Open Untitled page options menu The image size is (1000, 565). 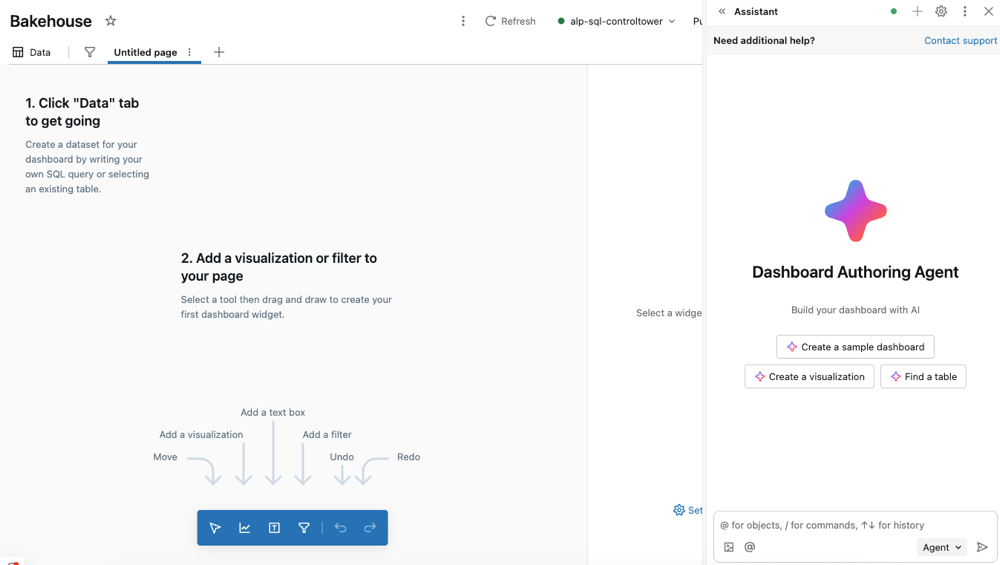tap(190, 52)
